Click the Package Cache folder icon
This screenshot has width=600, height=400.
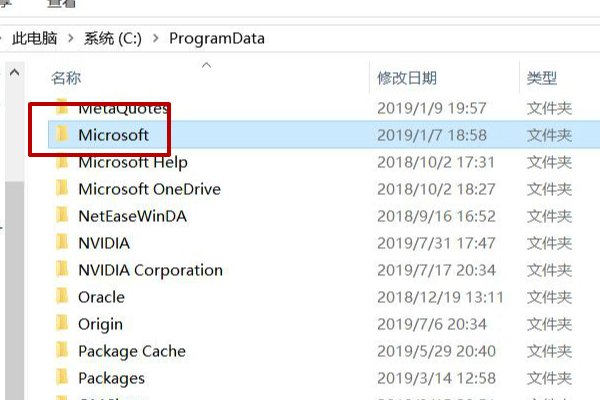[62, 351]
